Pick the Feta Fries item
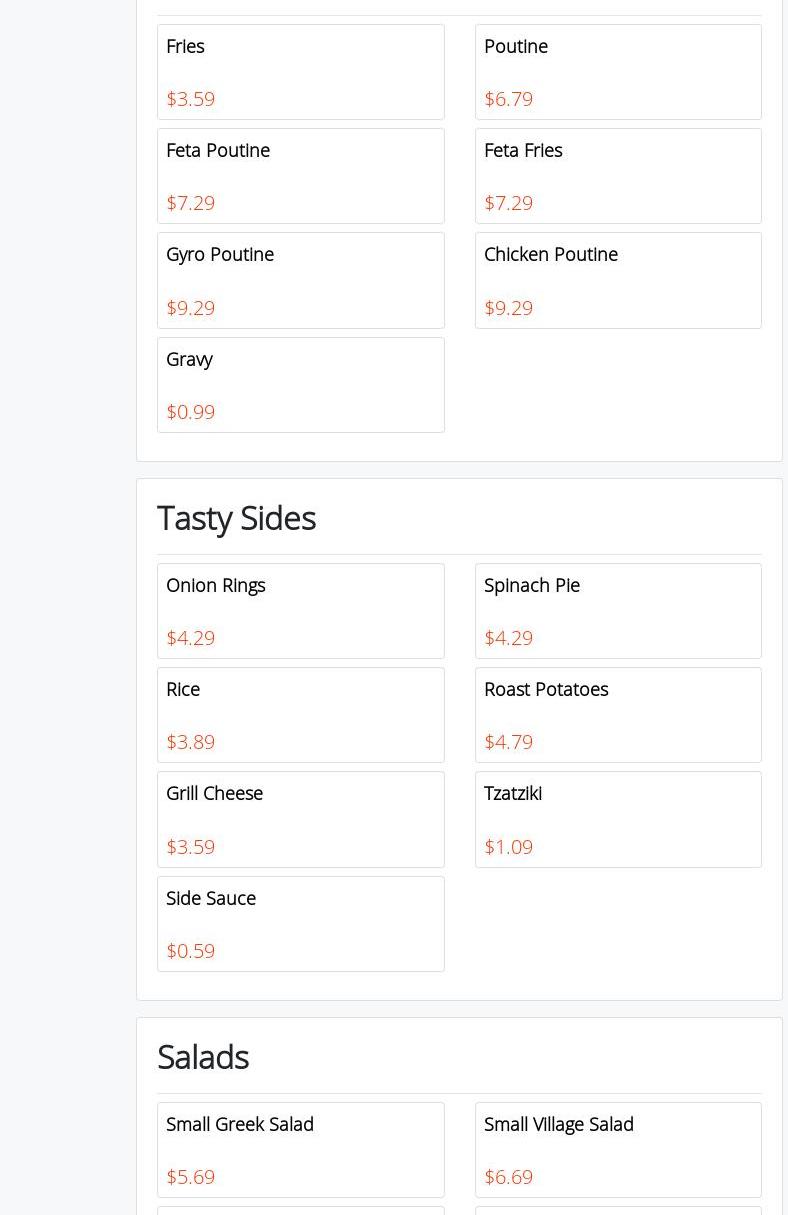The height and width of the screenshot is (1215, 788). (x=617, y=176)
